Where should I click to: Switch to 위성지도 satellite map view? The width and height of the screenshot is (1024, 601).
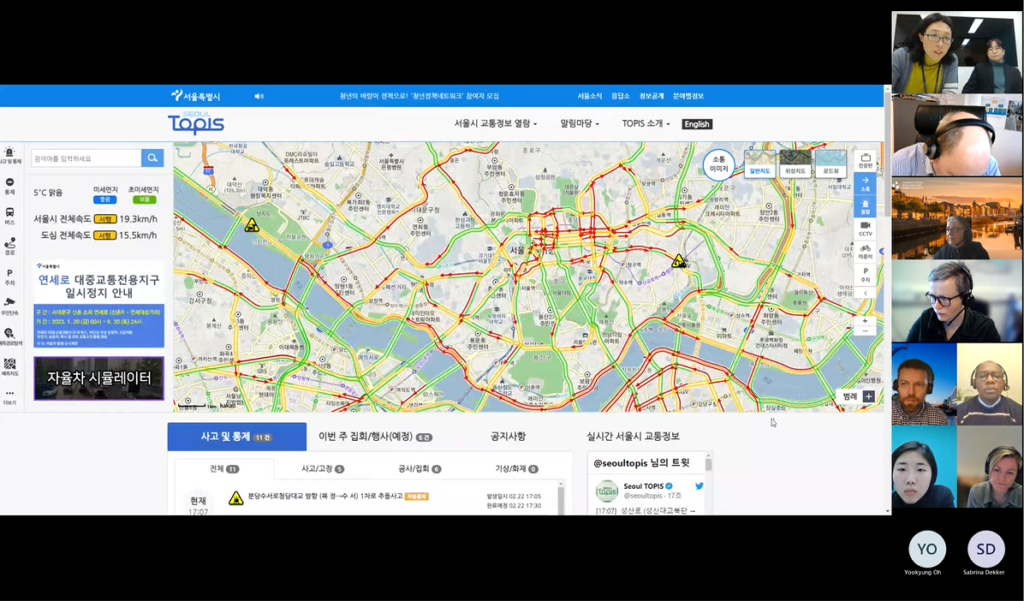pyautogui.click(x=795, y=164)
